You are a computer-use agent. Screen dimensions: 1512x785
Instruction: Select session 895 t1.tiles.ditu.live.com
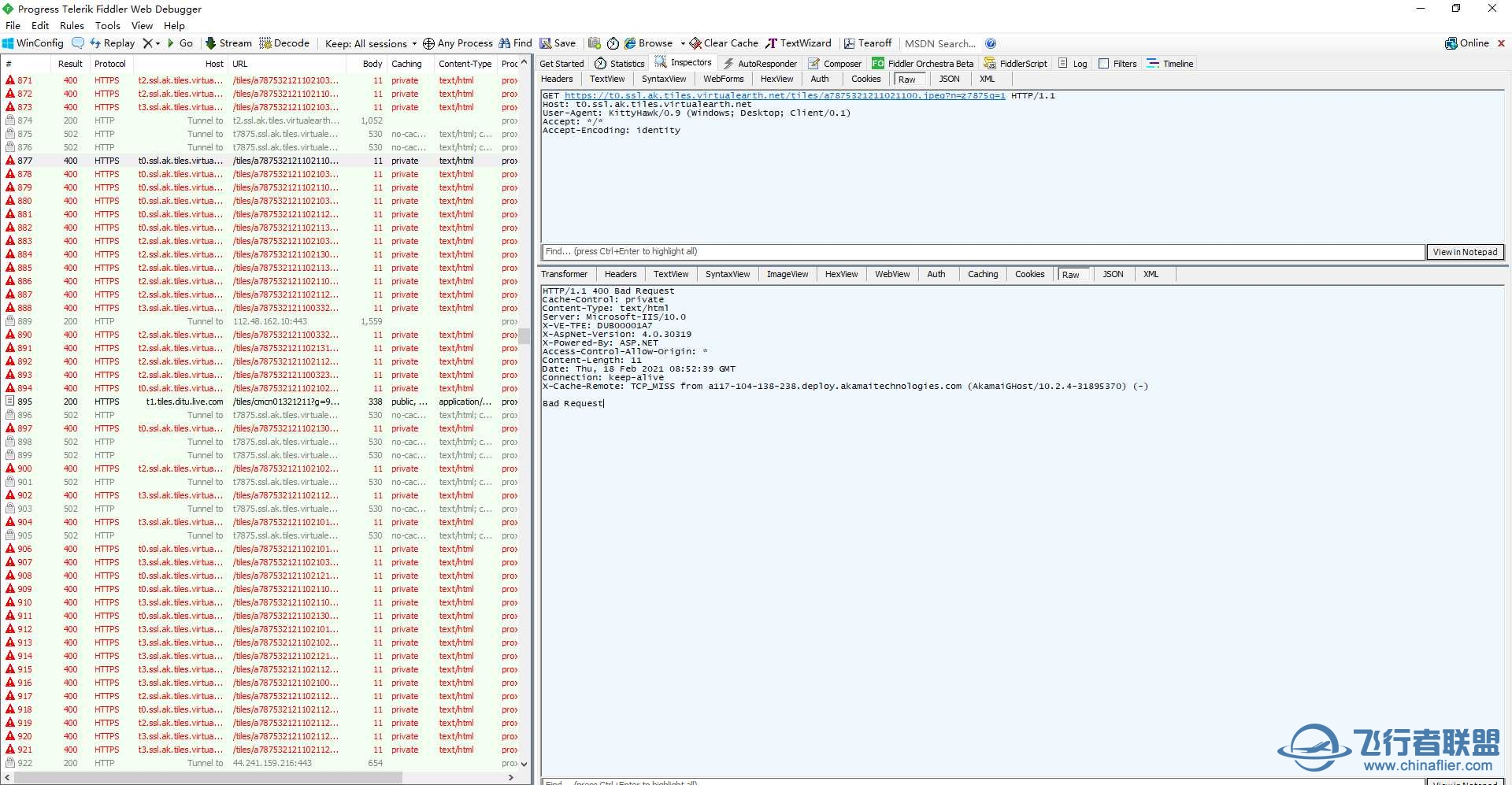260,402
